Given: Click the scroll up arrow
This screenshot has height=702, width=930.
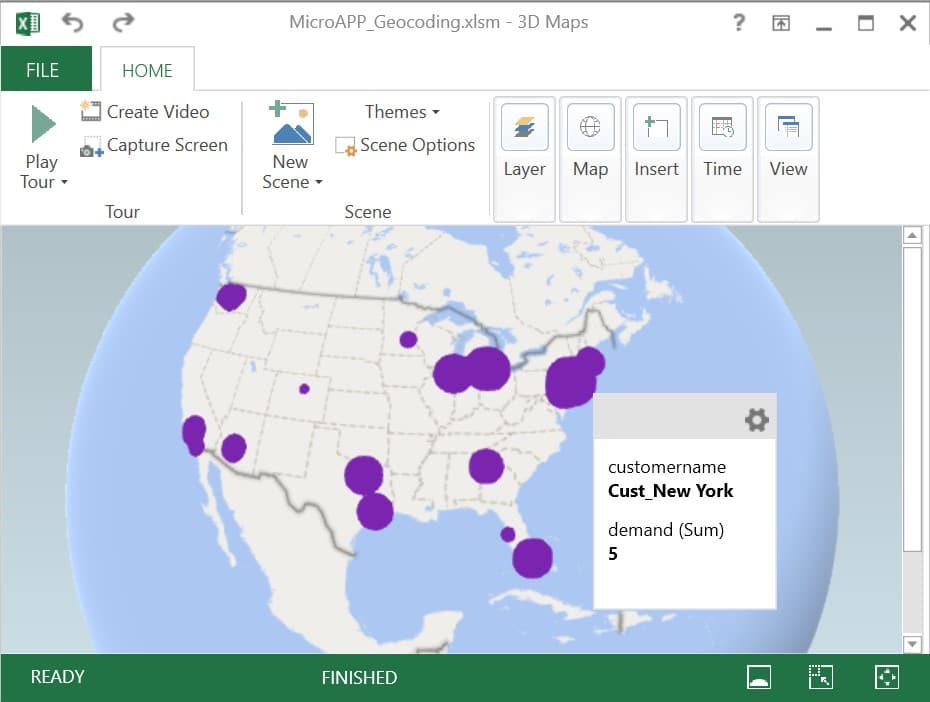Looking at the screenshot, I should coord(912,235).
